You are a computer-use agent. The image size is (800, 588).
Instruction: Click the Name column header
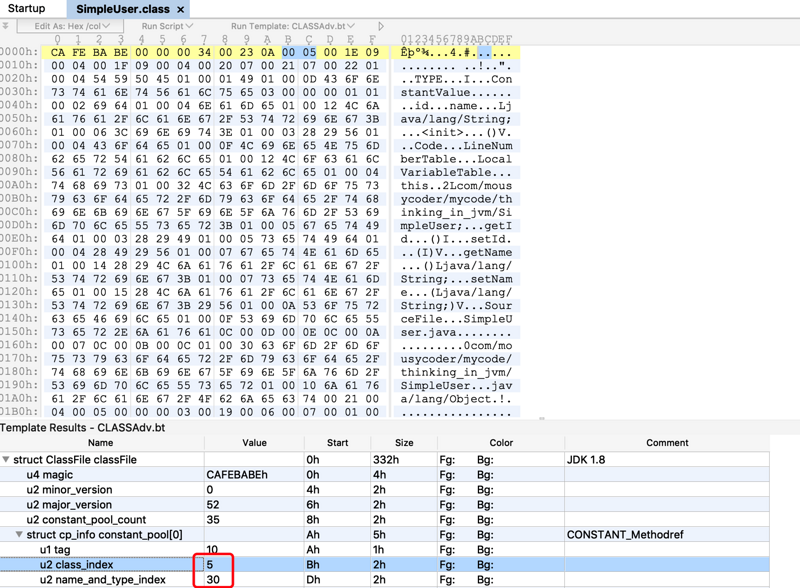tap(101, 443)
